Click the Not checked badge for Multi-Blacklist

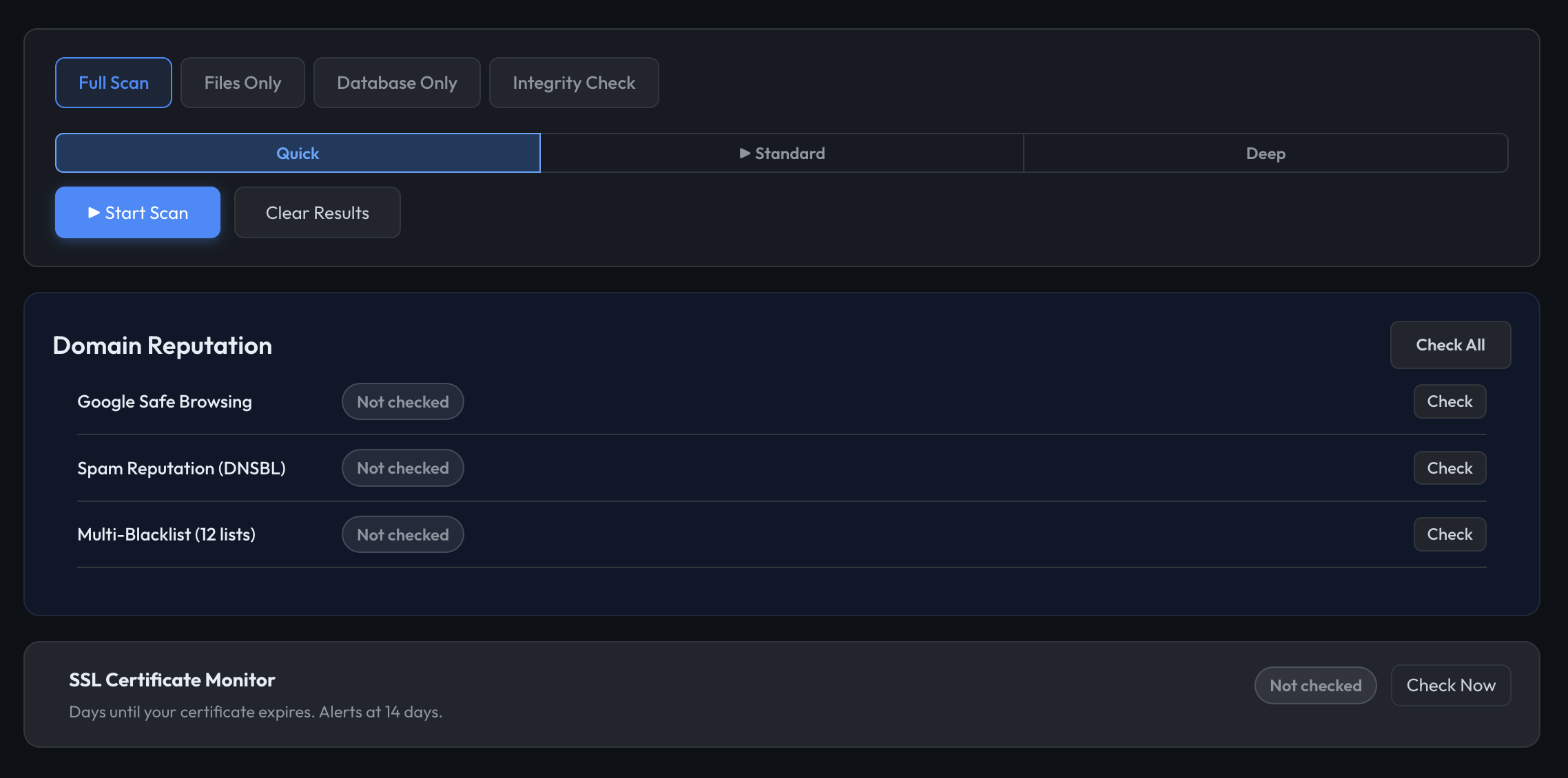pos(402,534)
